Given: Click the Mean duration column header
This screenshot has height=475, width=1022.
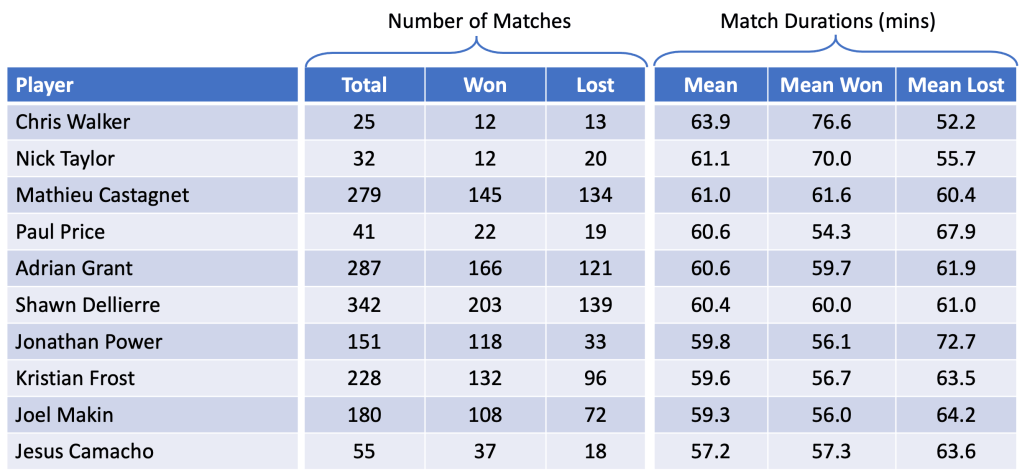Looking at the screenshot, I should point(710,85).
